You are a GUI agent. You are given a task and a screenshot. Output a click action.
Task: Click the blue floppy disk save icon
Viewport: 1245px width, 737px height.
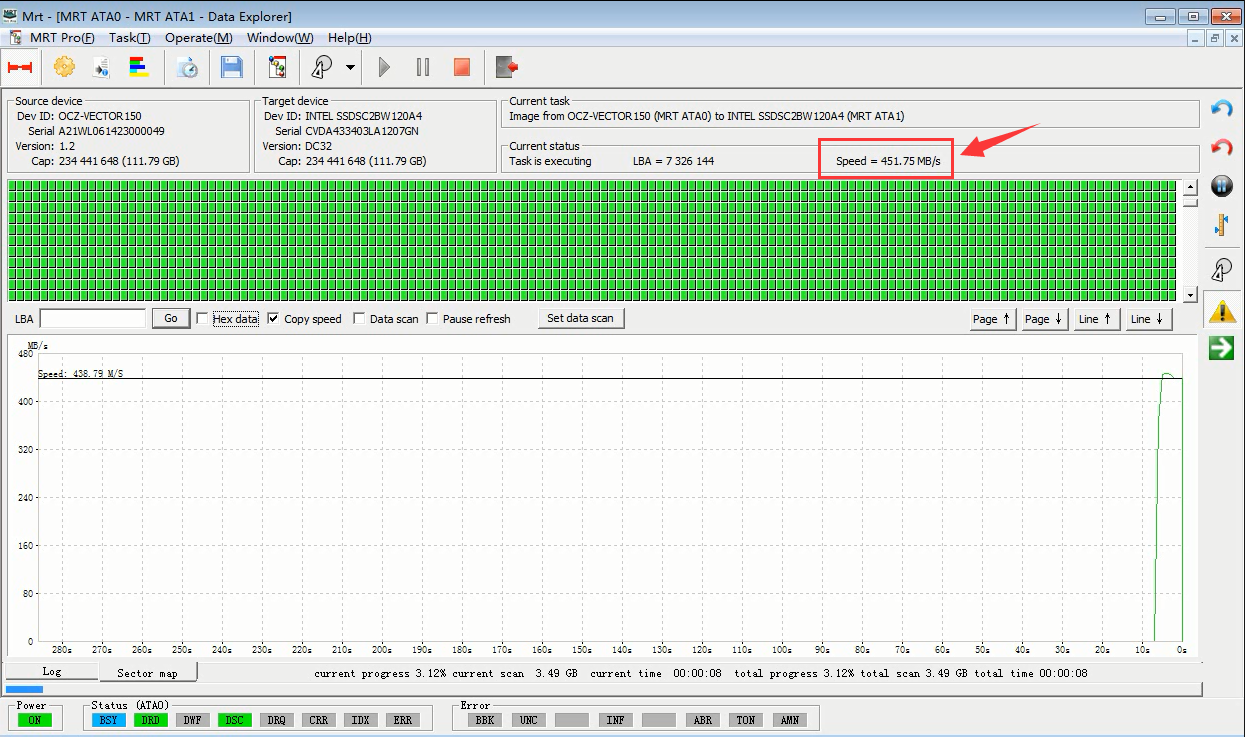[232, 67]
